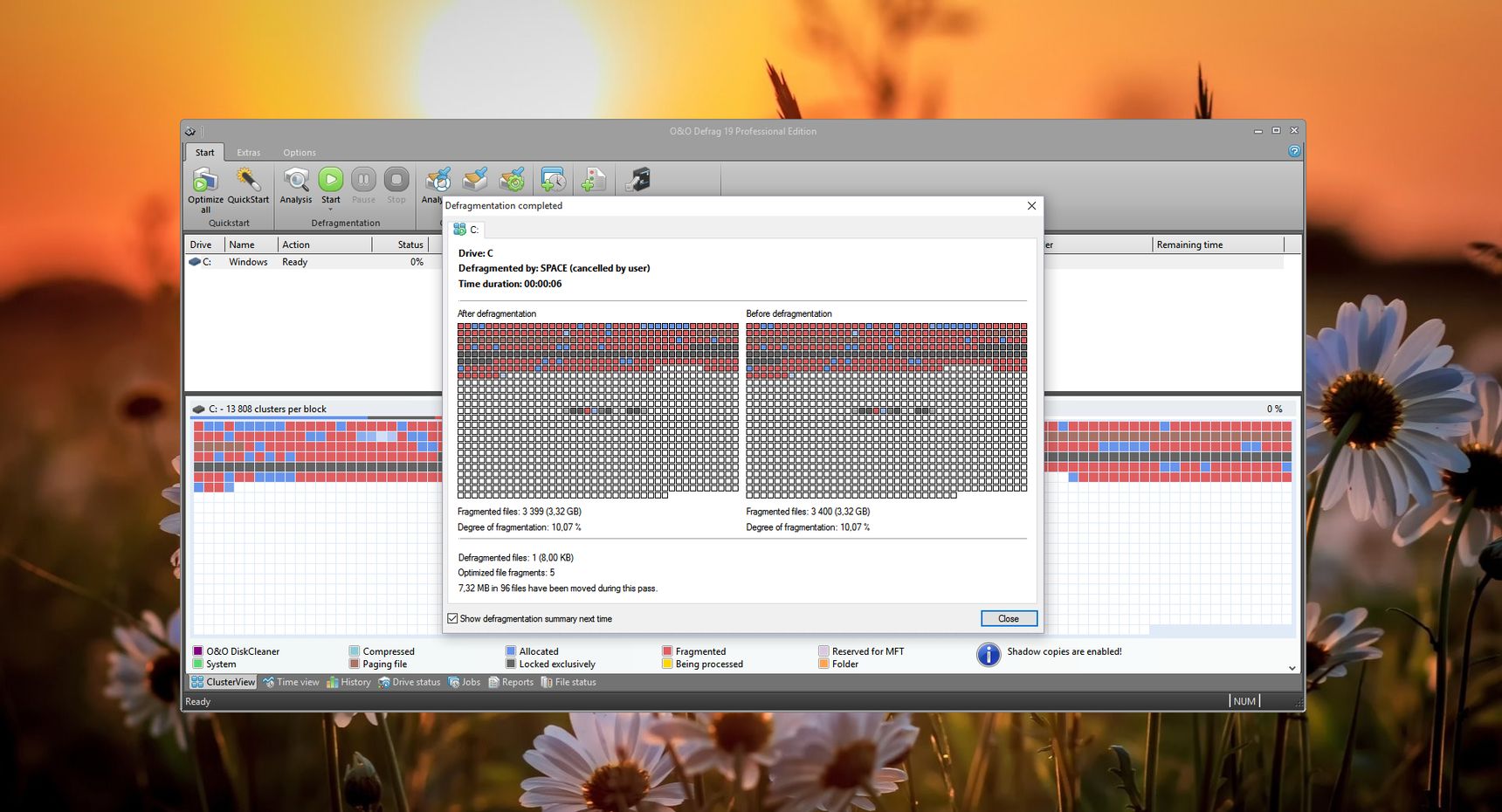Screen dimensions: 1502x812
Task: Select the C: tab in the dialog
Action: (466, 230)
